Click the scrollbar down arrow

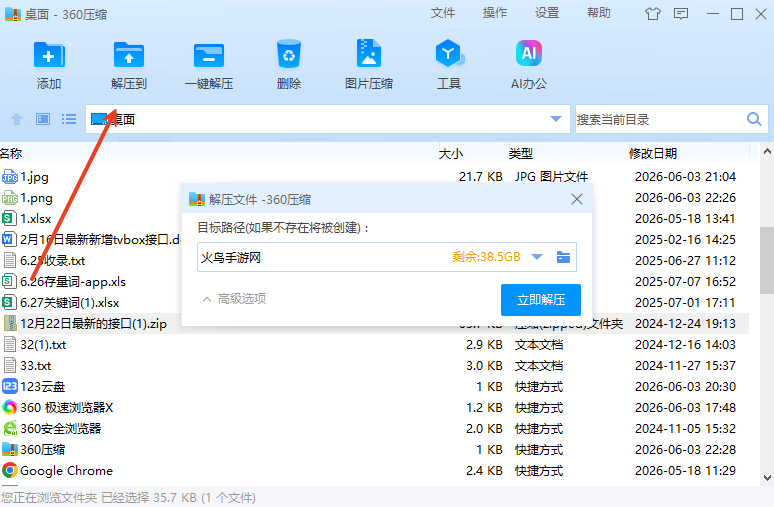(x=767, y=478)
